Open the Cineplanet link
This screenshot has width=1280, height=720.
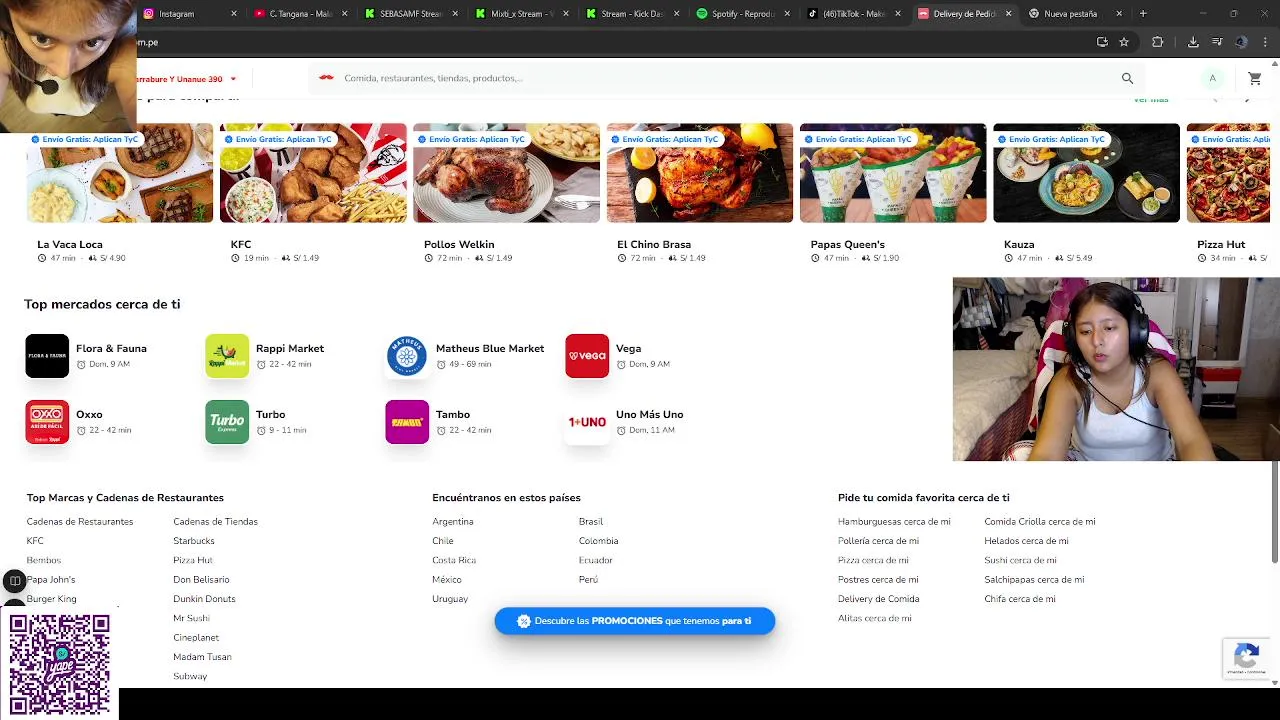tap(196, 638)
